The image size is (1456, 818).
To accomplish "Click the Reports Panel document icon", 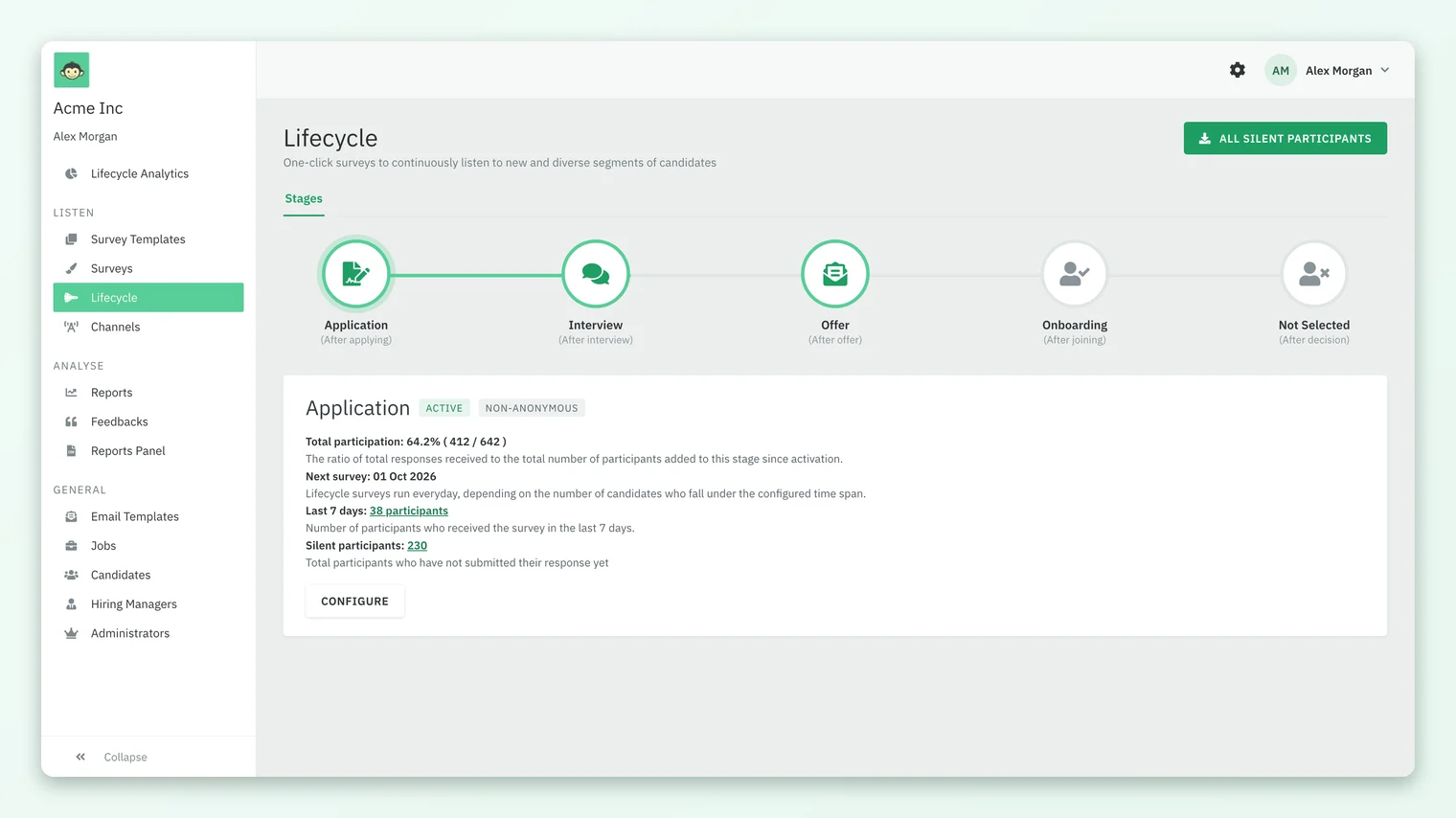I will pos(71,450).
